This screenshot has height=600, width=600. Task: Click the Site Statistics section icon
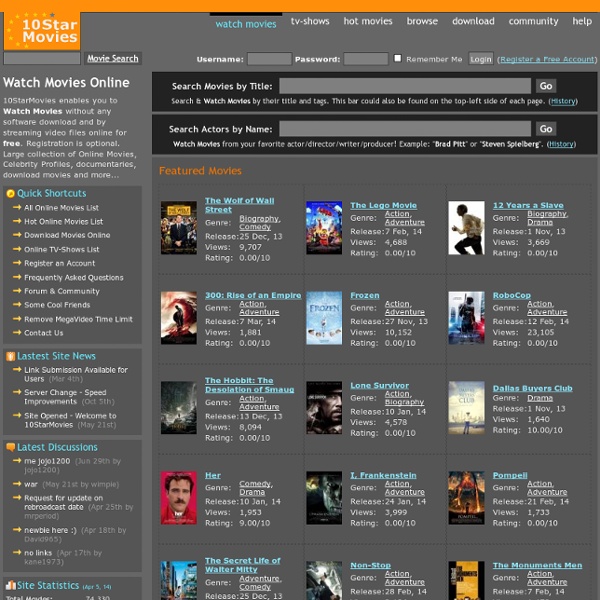coord(10,584)
